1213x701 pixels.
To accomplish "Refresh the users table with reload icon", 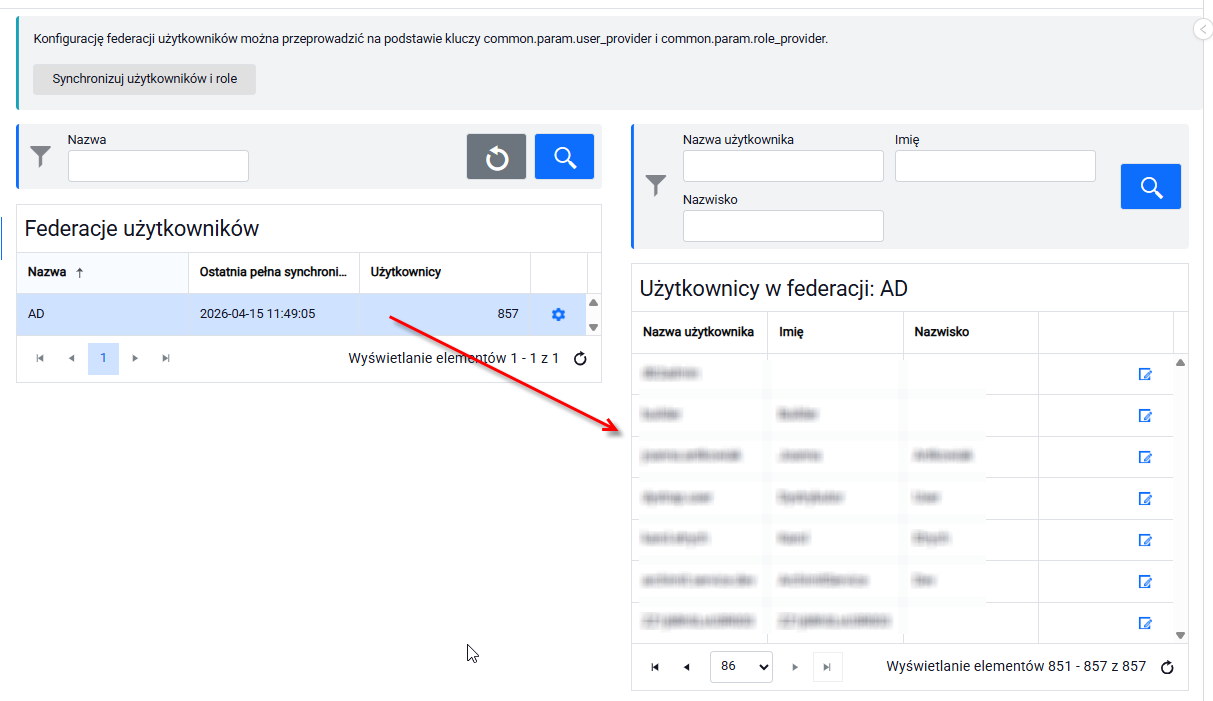I will tap(1166, 667).
